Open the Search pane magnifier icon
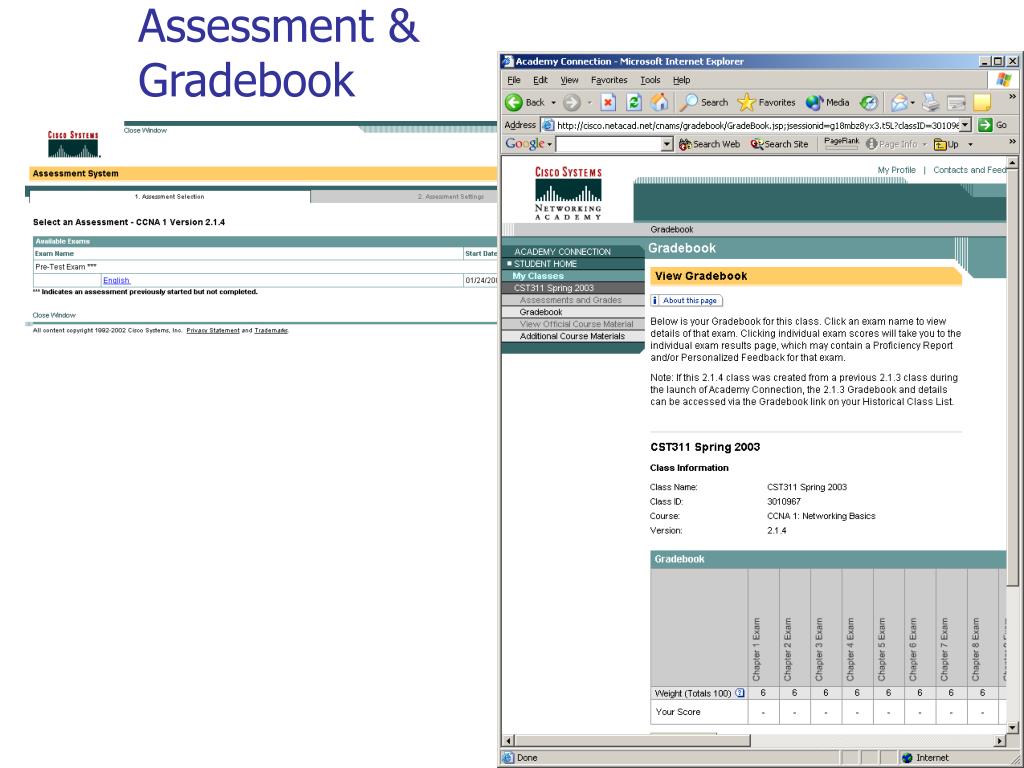 pos(688,103)
